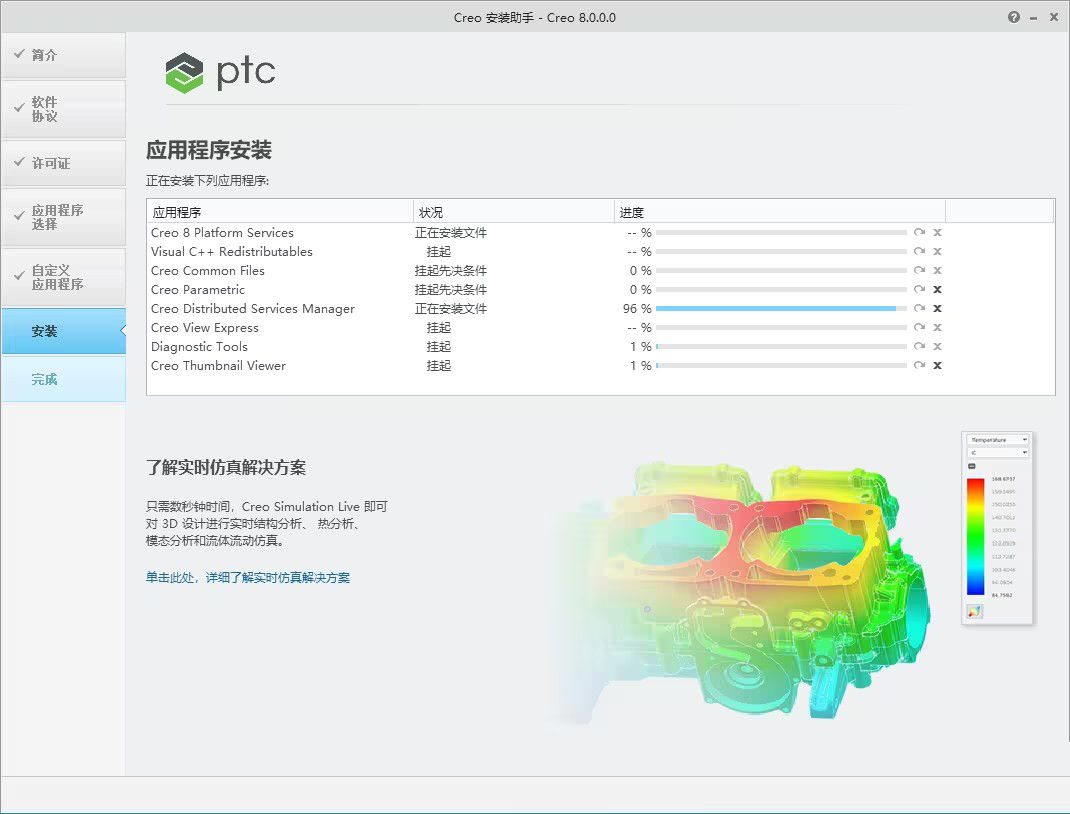This screenshot has height=814, width=1070.
Task: Select the 安装 step
Action: pos(63,331)
